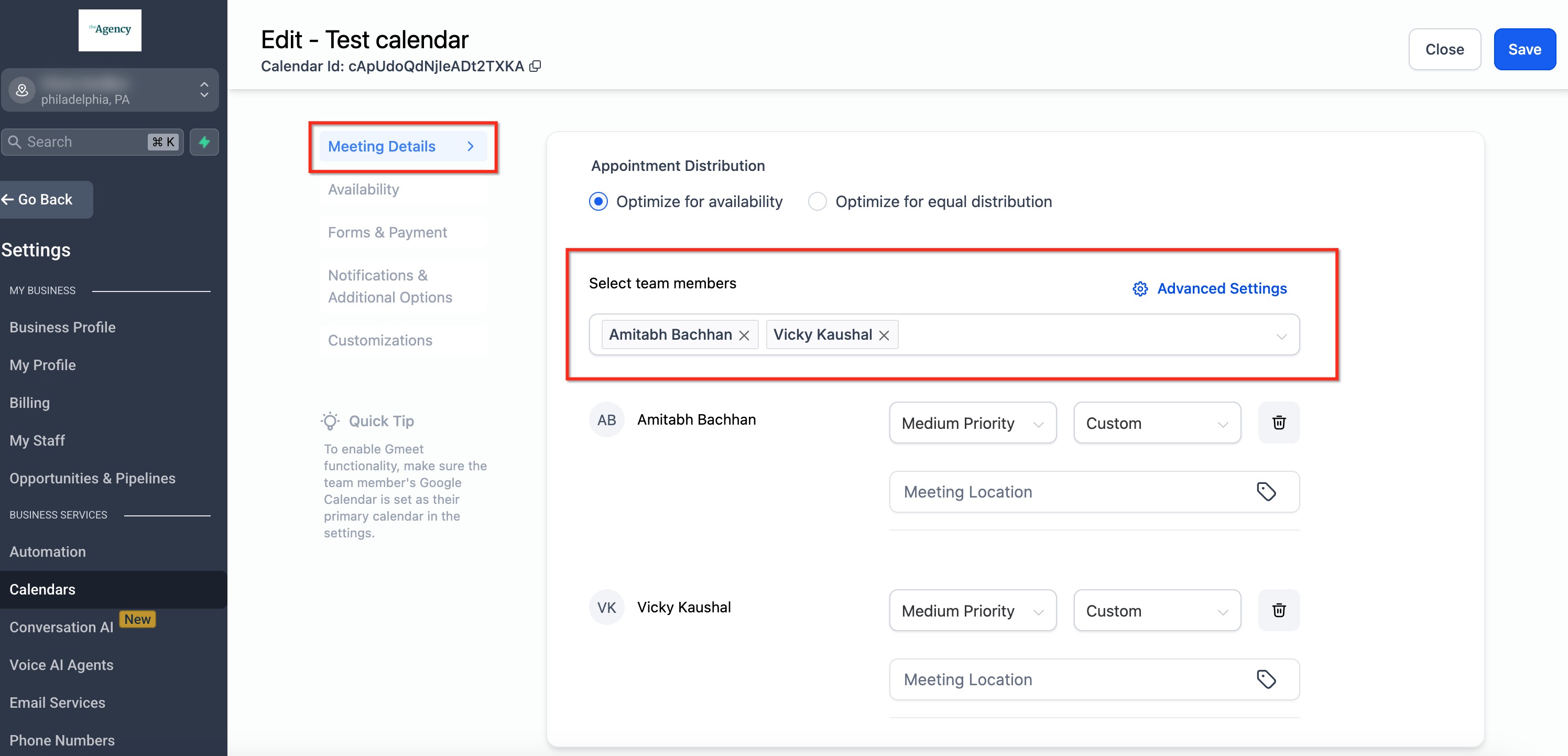The image size is (1568, 756).
Task: Open Amitabh Bachhan's Medium Priority dropdown
Action: pos(972,423)
